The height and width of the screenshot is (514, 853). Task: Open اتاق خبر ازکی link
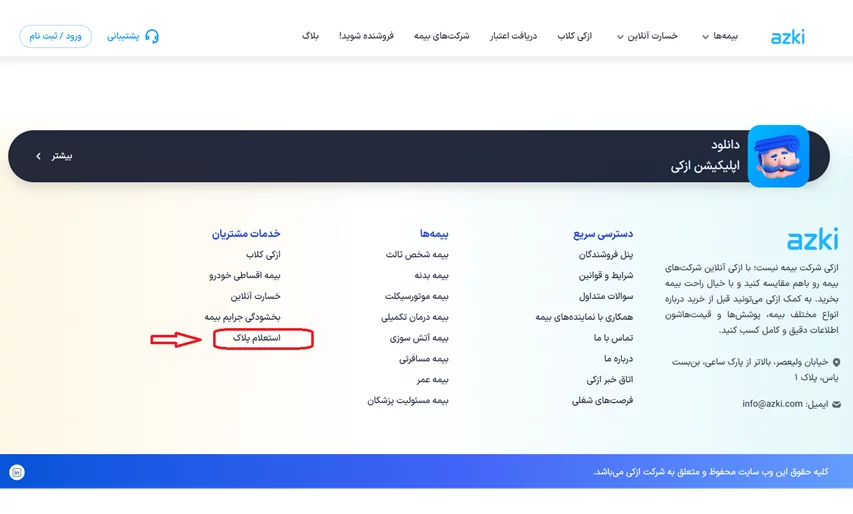[x=610, y=379]
